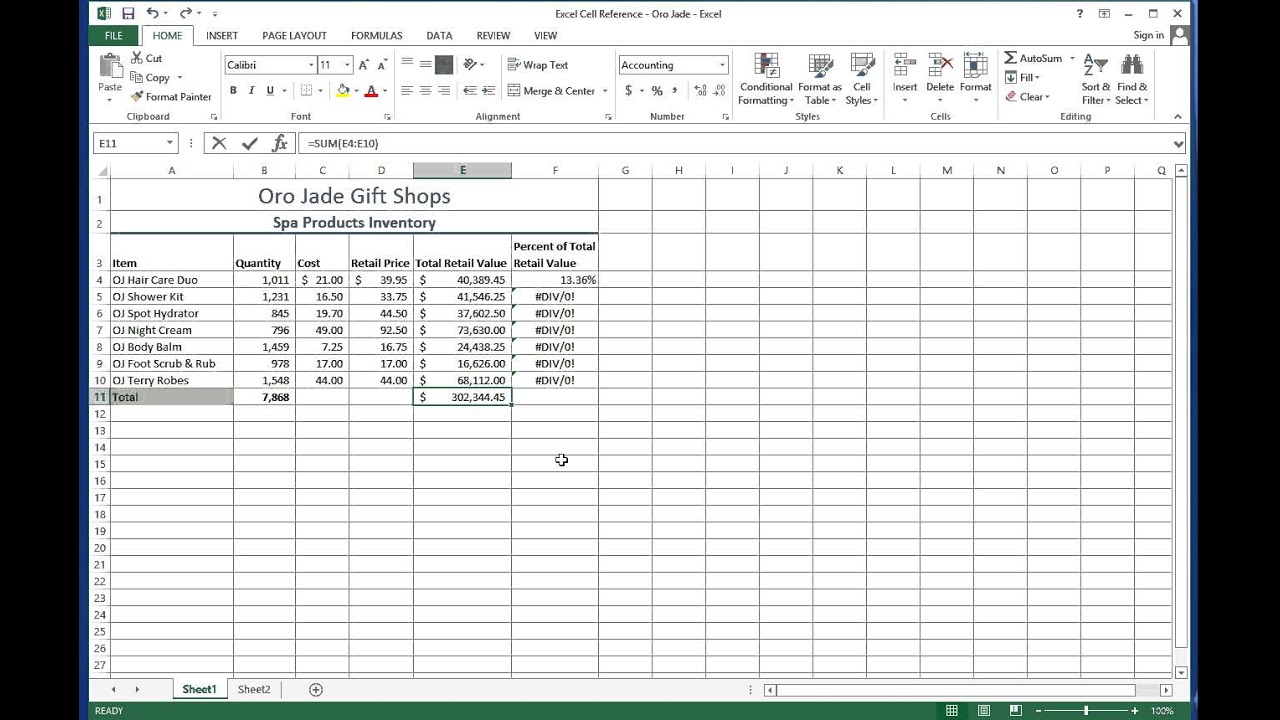Open the FILE tab
Screen dimensions: 1280x720
[x=114, y=35]
